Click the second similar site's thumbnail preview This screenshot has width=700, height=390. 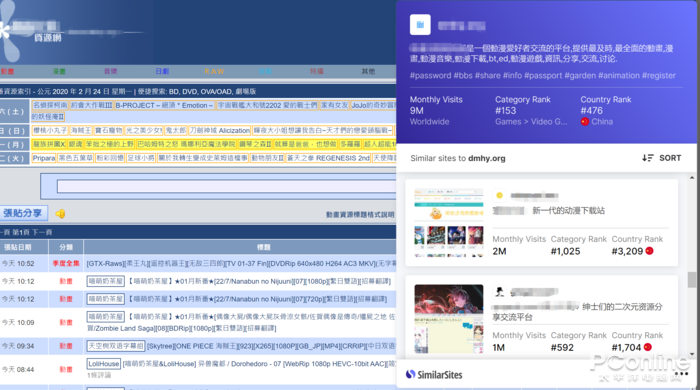click(x=449, y=319)
